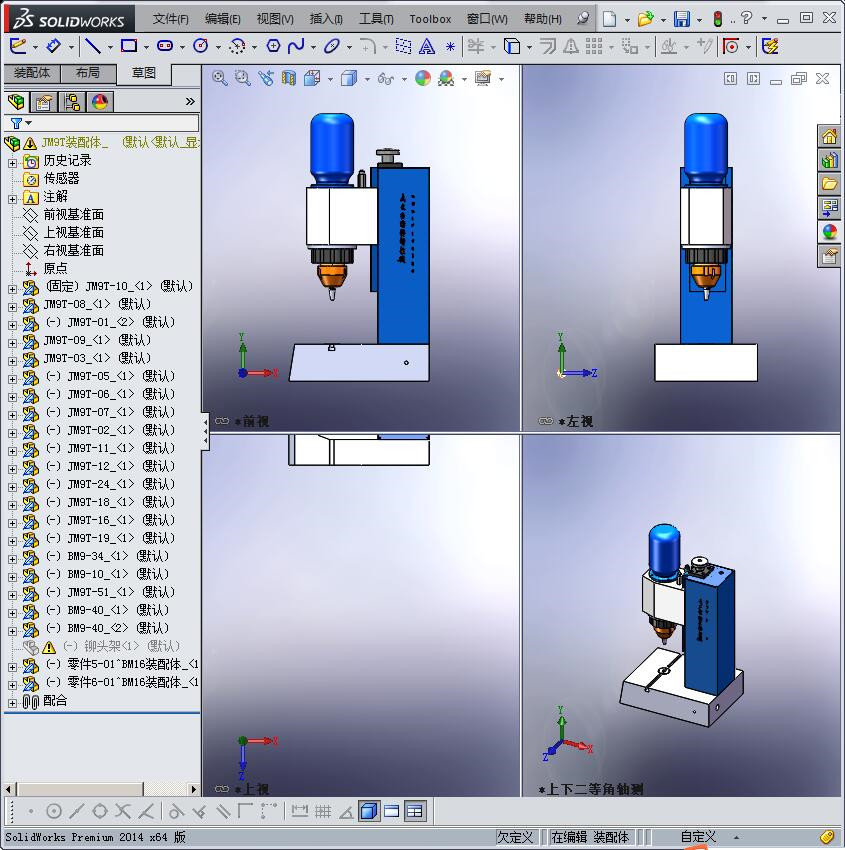Open the View Orientation dropdown arrow

(330, 80)
